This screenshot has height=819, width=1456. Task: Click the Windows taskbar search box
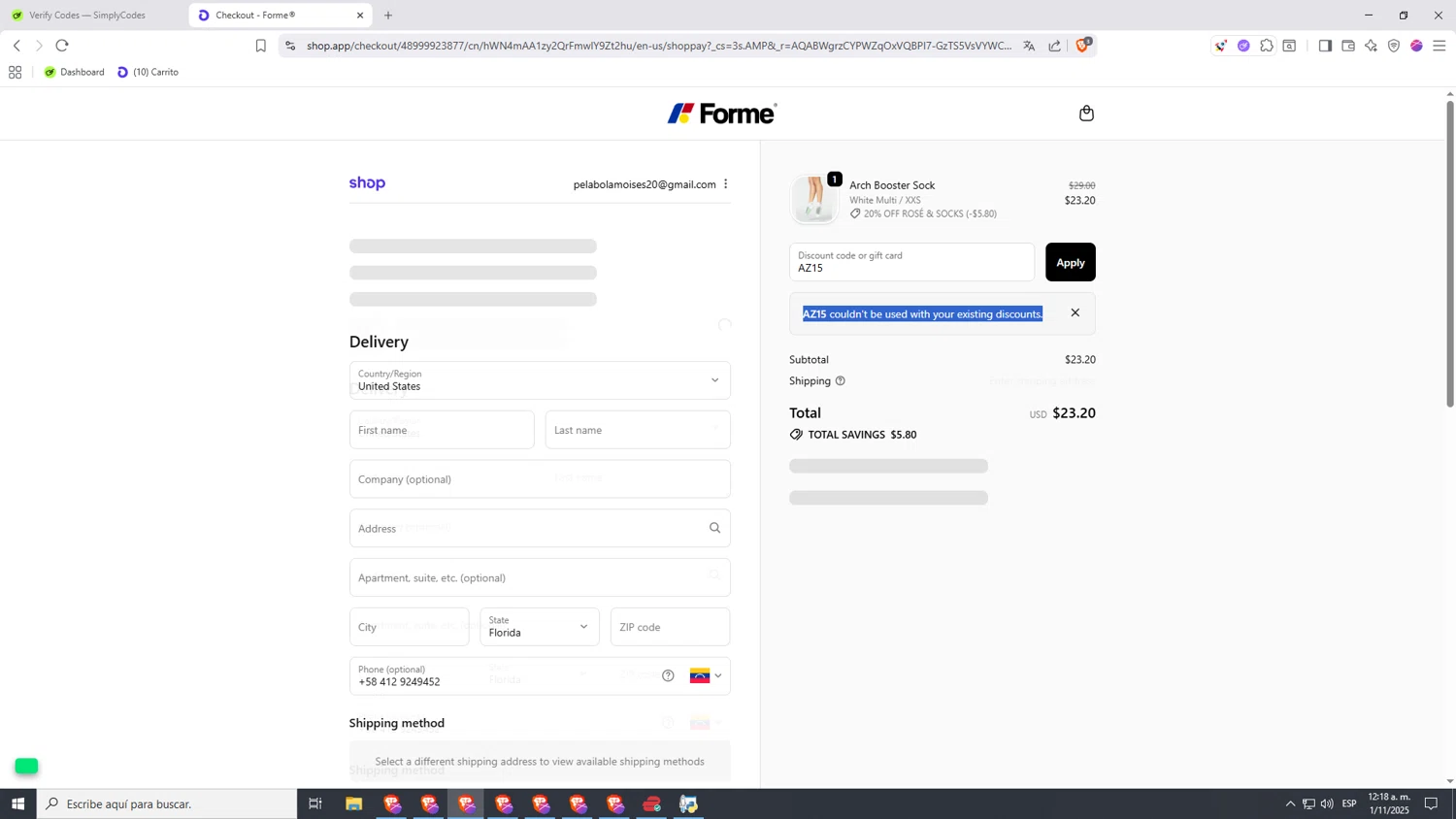[167, 803]
